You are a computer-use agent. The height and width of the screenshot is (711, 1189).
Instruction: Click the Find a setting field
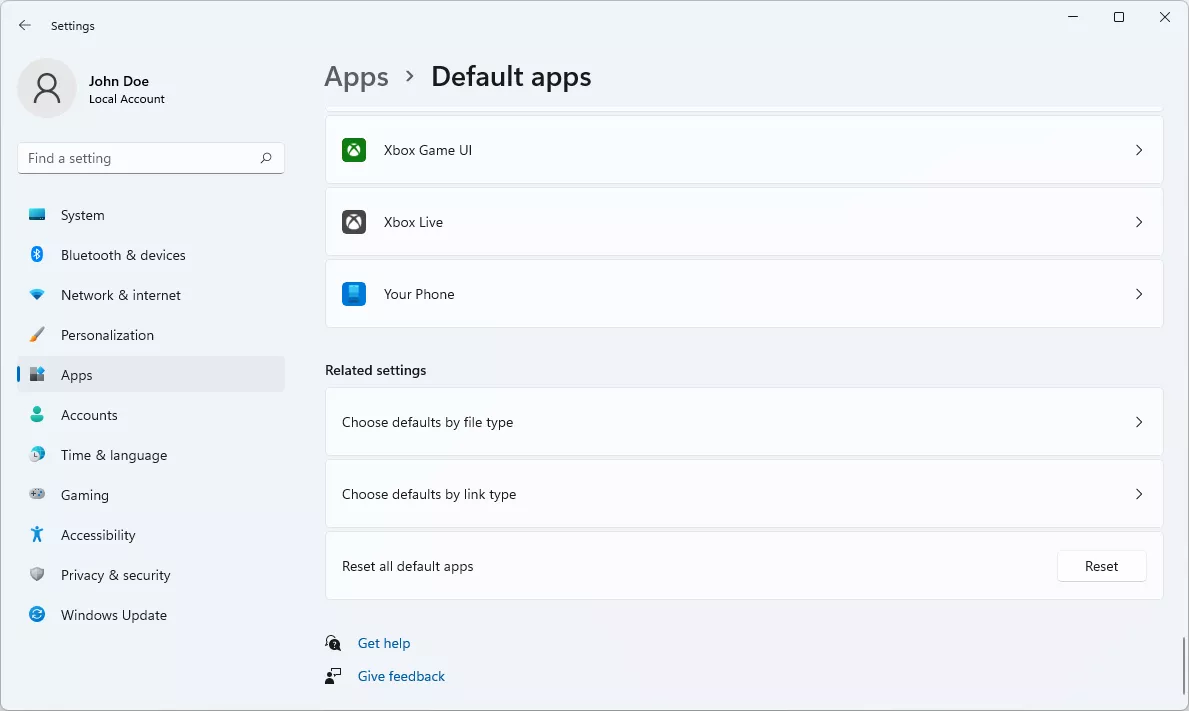(151, 158)
